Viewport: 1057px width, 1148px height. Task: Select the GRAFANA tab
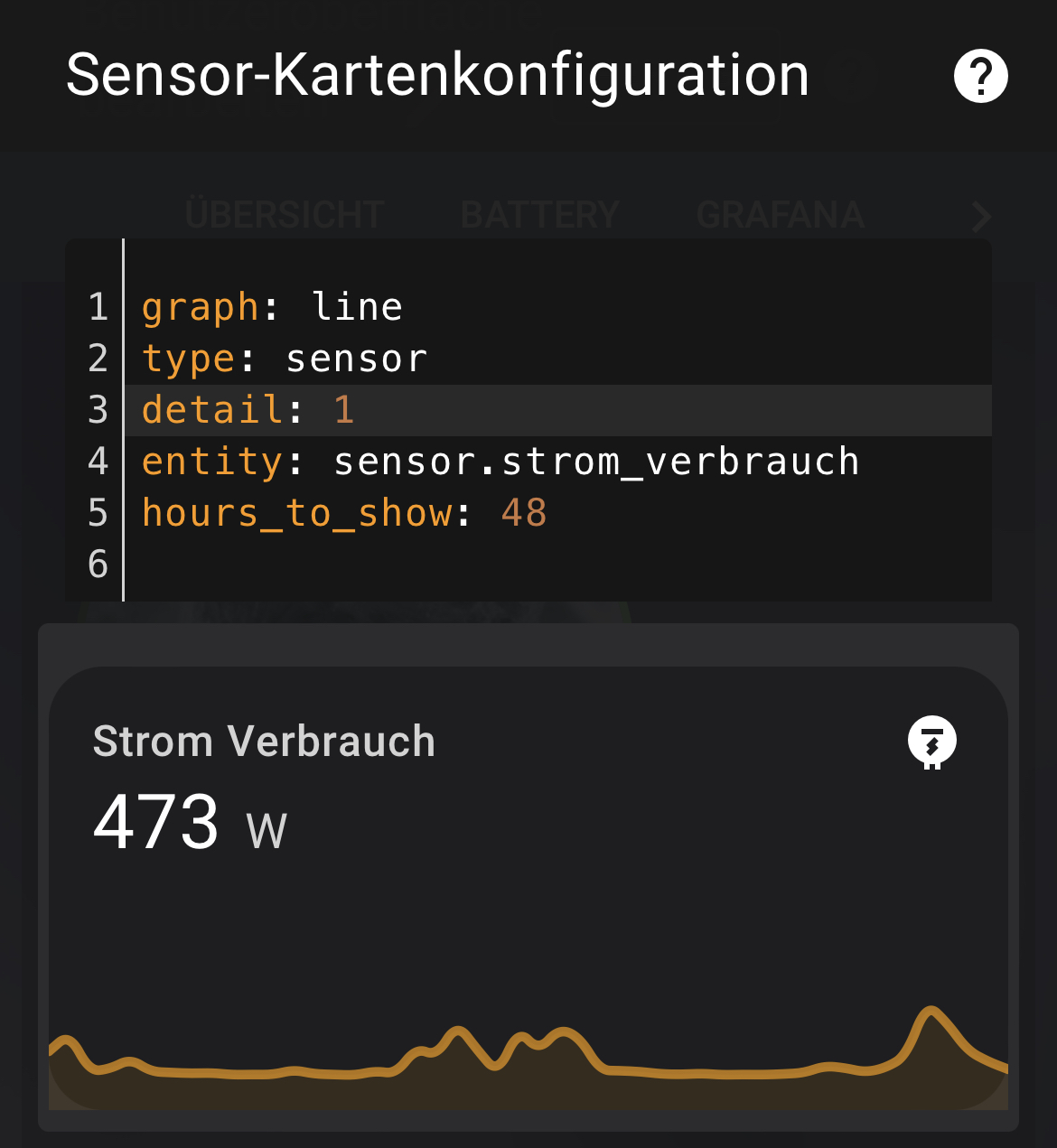tap(781, 216)
